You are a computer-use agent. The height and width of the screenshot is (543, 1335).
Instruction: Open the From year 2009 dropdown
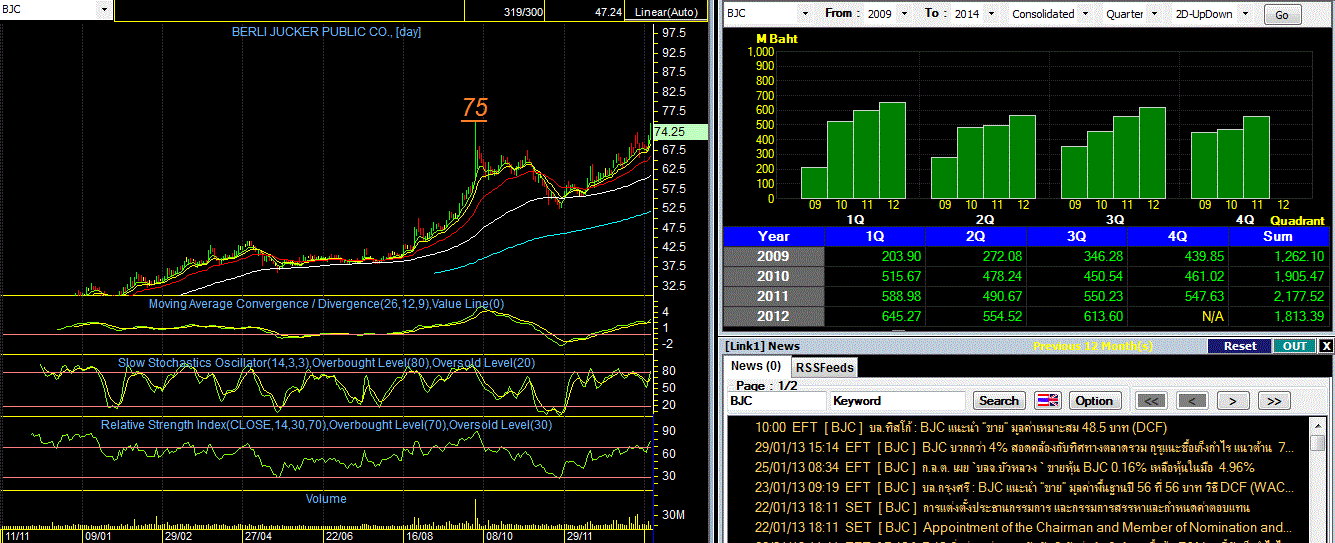pyautogui.click(x=904, y=14)
